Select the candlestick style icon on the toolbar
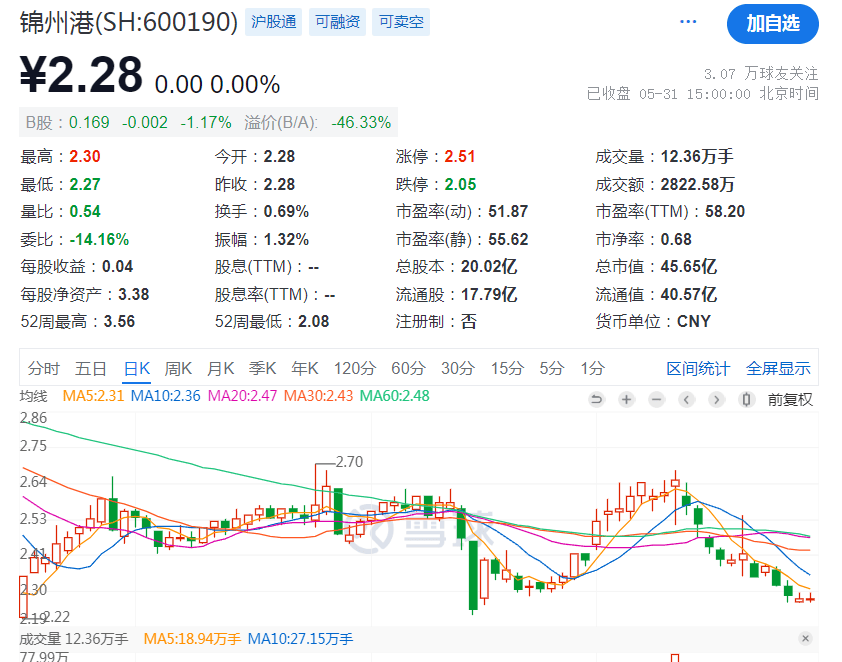 (x=745, y=399)
